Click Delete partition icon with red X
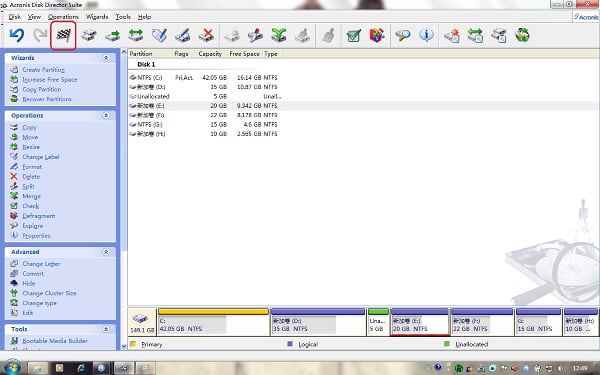This screenshot has height=375, width=600. 206,36
